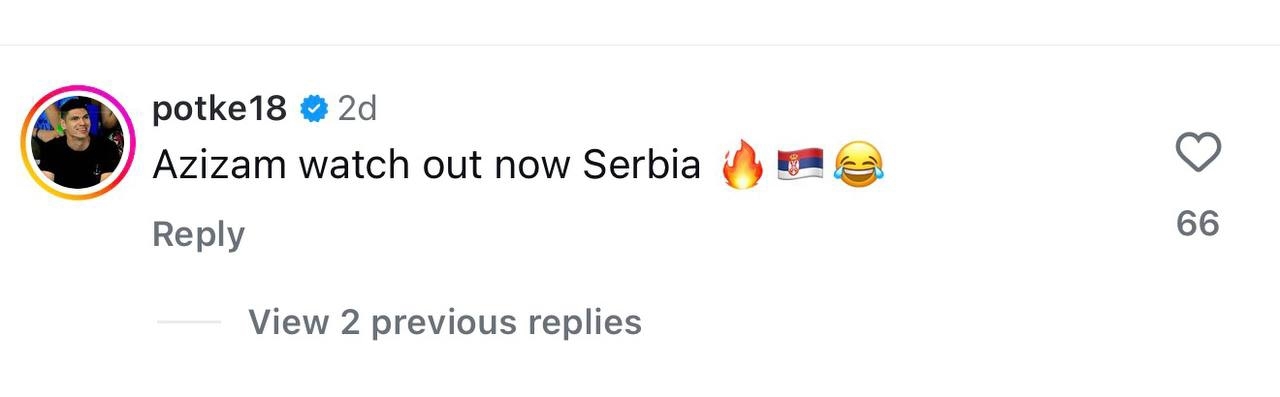Click the line beside View previous replies
1280x397 pixels.
click(188, 322)
